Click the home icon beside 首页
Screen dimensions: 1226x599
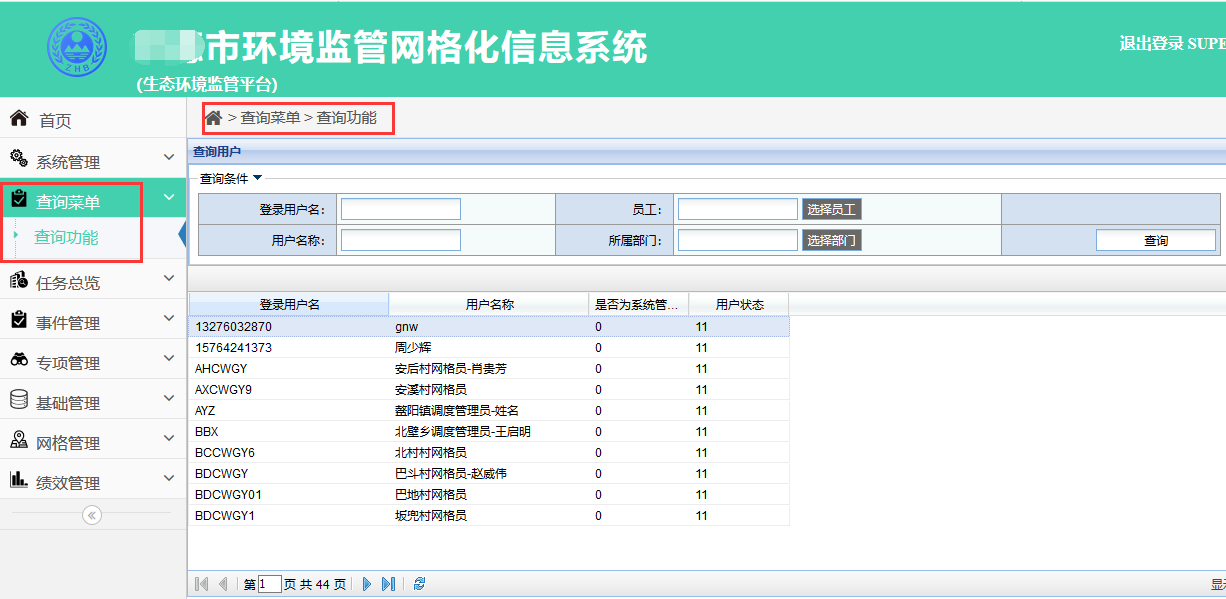coord(18,119)
